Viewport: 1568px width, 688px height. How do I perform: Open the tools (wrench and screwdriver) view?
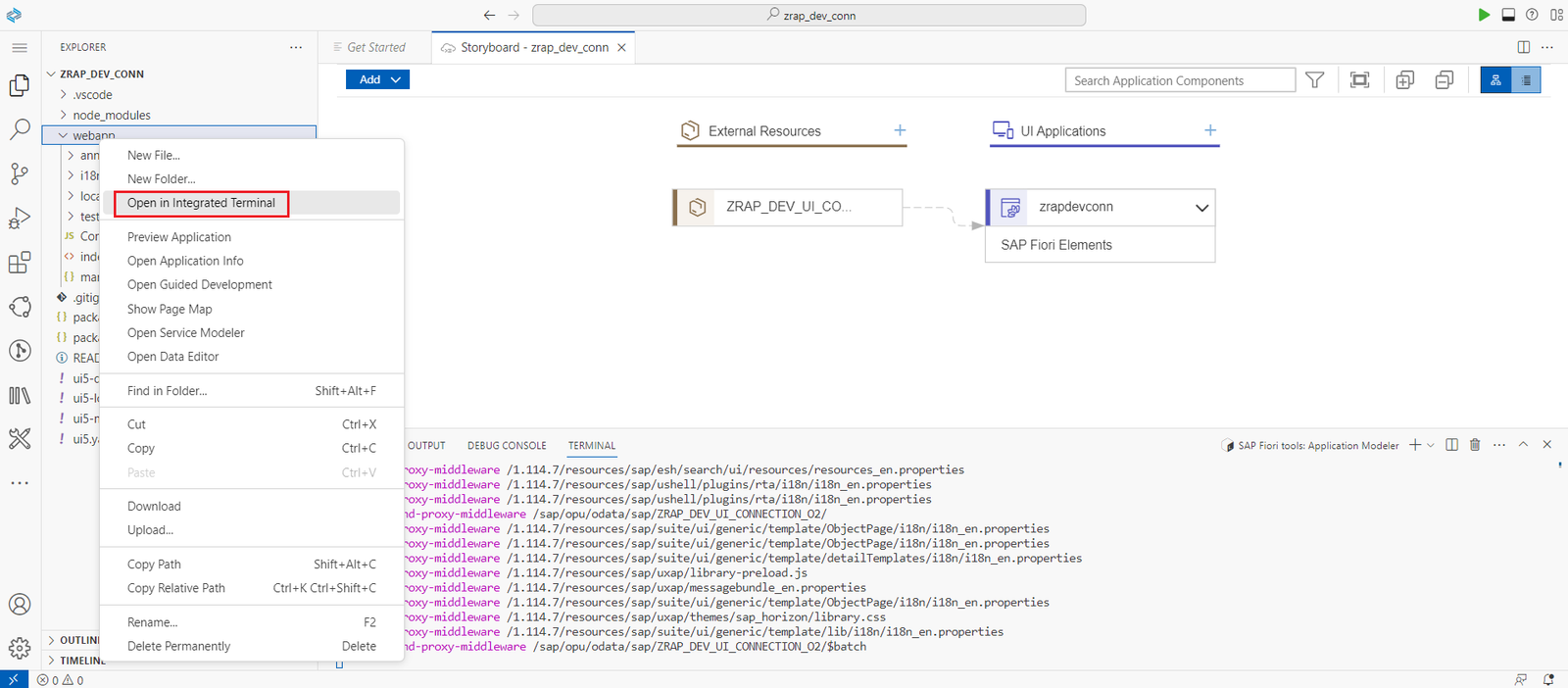pos(20,439)
